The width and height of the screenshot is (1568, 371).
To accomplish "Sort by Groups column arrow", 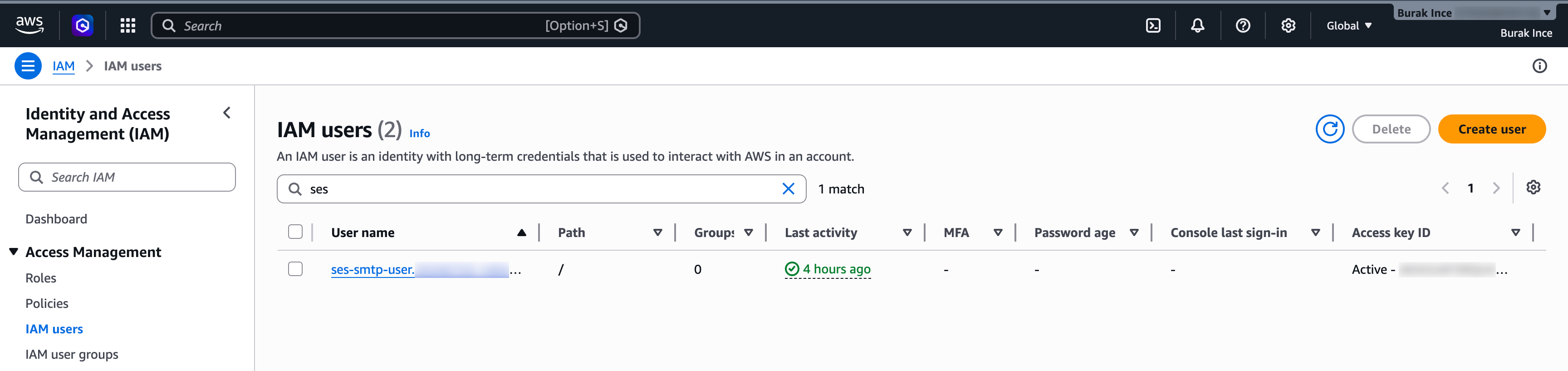I will [749, 232].
